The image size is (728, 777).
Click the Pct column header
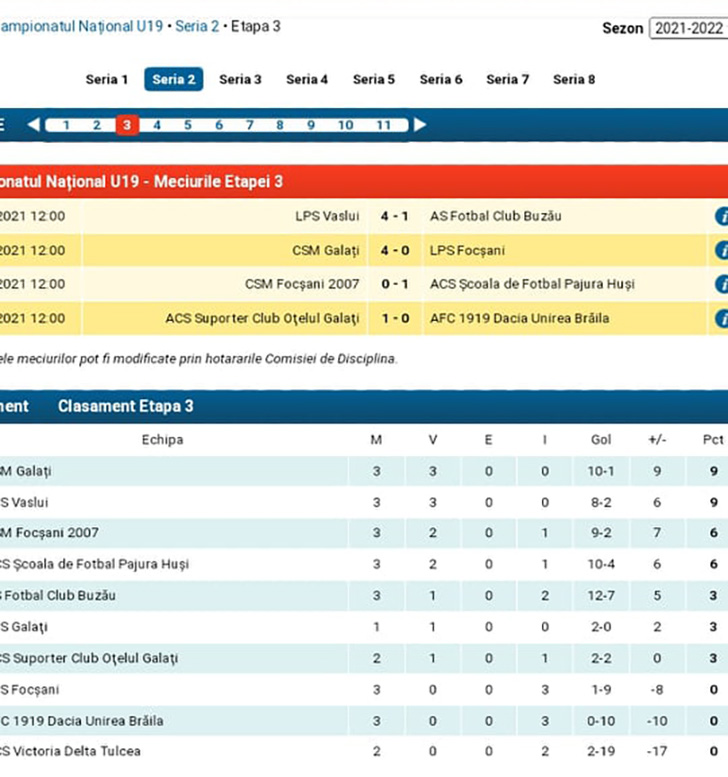713,440
